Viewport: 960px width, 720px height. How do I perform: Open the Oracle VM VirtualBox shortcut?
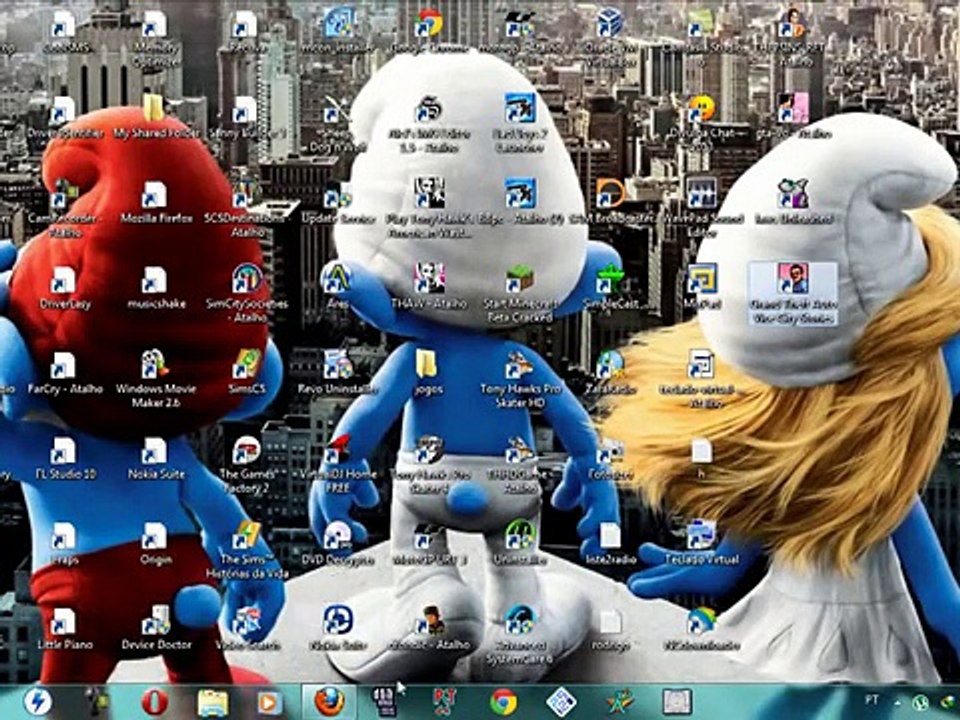point(609,38)
